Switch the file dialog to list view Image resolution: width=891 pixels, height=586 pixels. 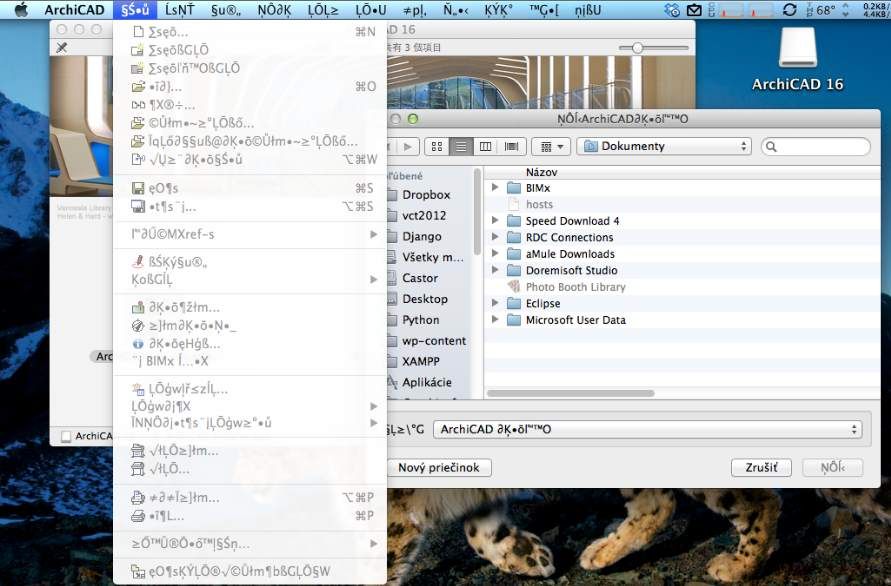pyautogui.click(x=461, y=147)
